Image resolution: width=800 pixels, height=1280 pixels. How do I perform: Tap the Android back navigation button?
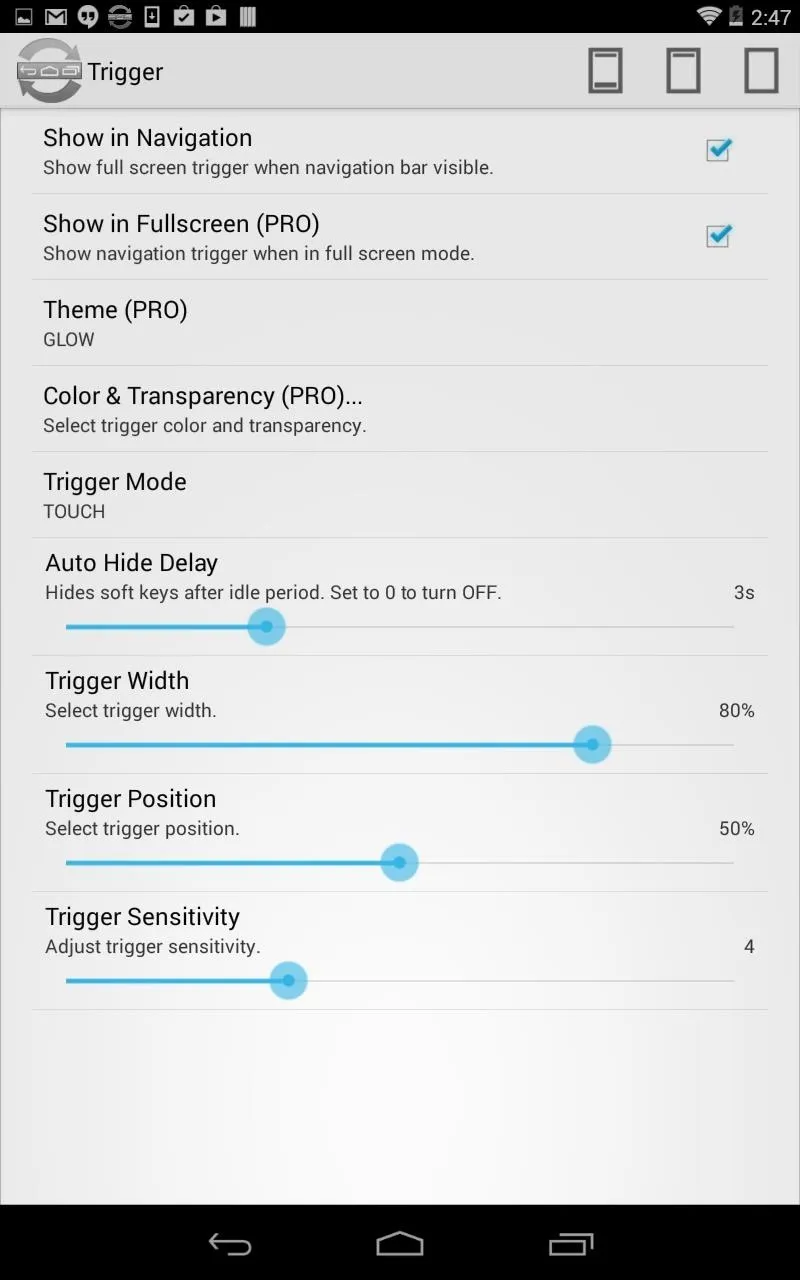coord(229,1243)
